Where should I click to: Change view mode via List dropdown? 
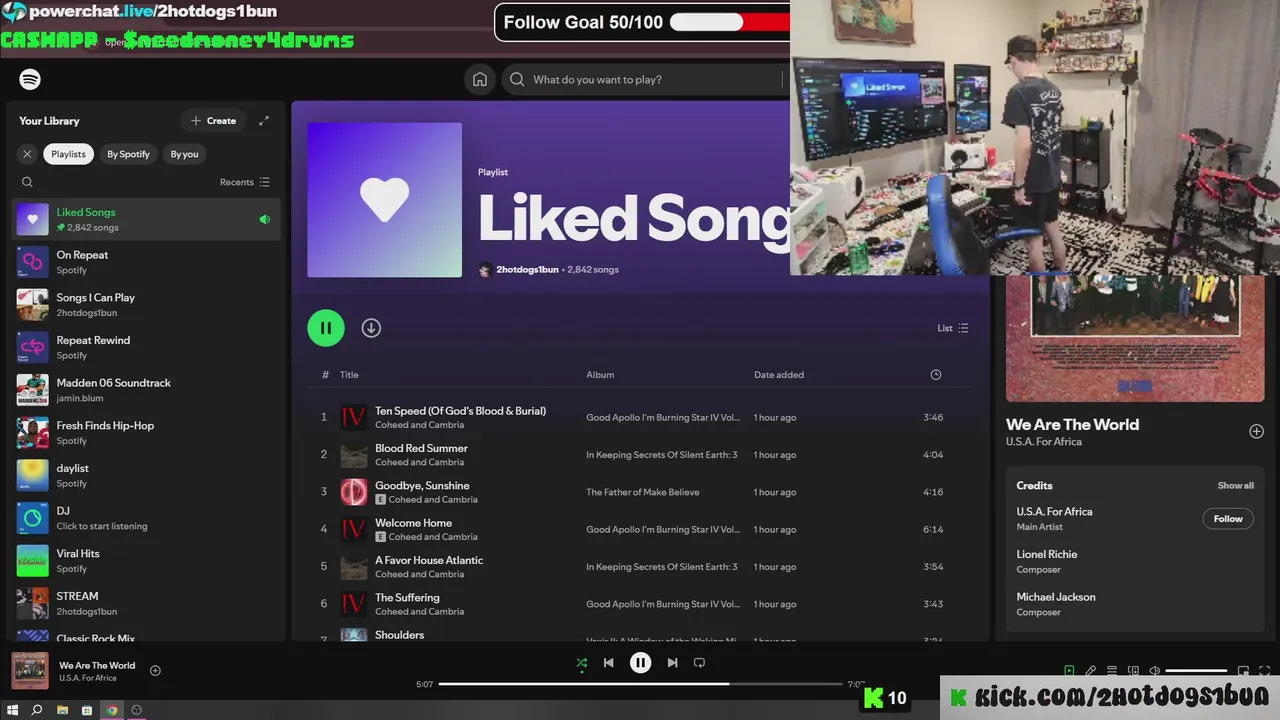pos(952,328)
